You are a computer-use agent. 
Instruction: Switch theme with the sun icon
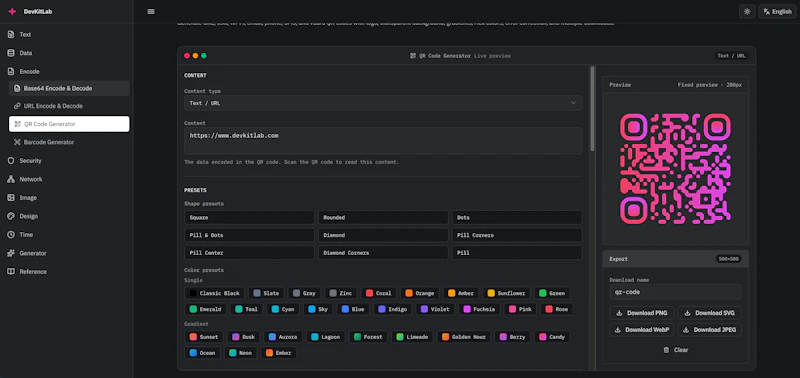[x=747, y=11]
